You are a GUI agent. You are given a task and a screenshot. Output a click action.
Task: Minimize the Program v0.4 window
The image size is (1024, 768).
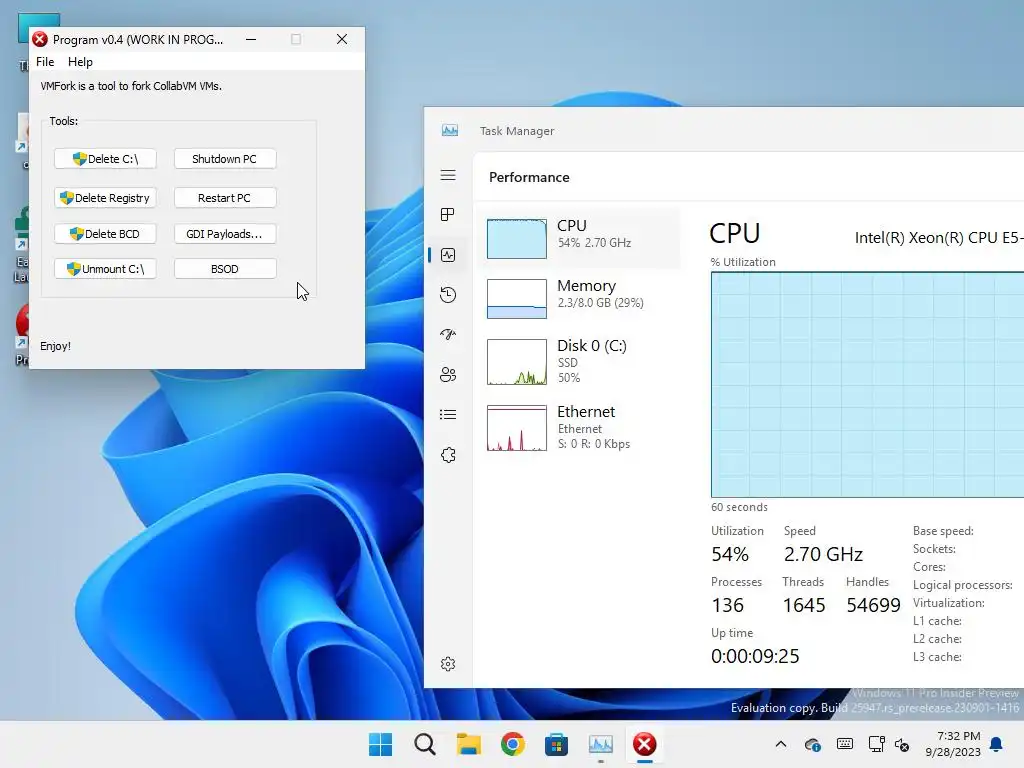251,39
